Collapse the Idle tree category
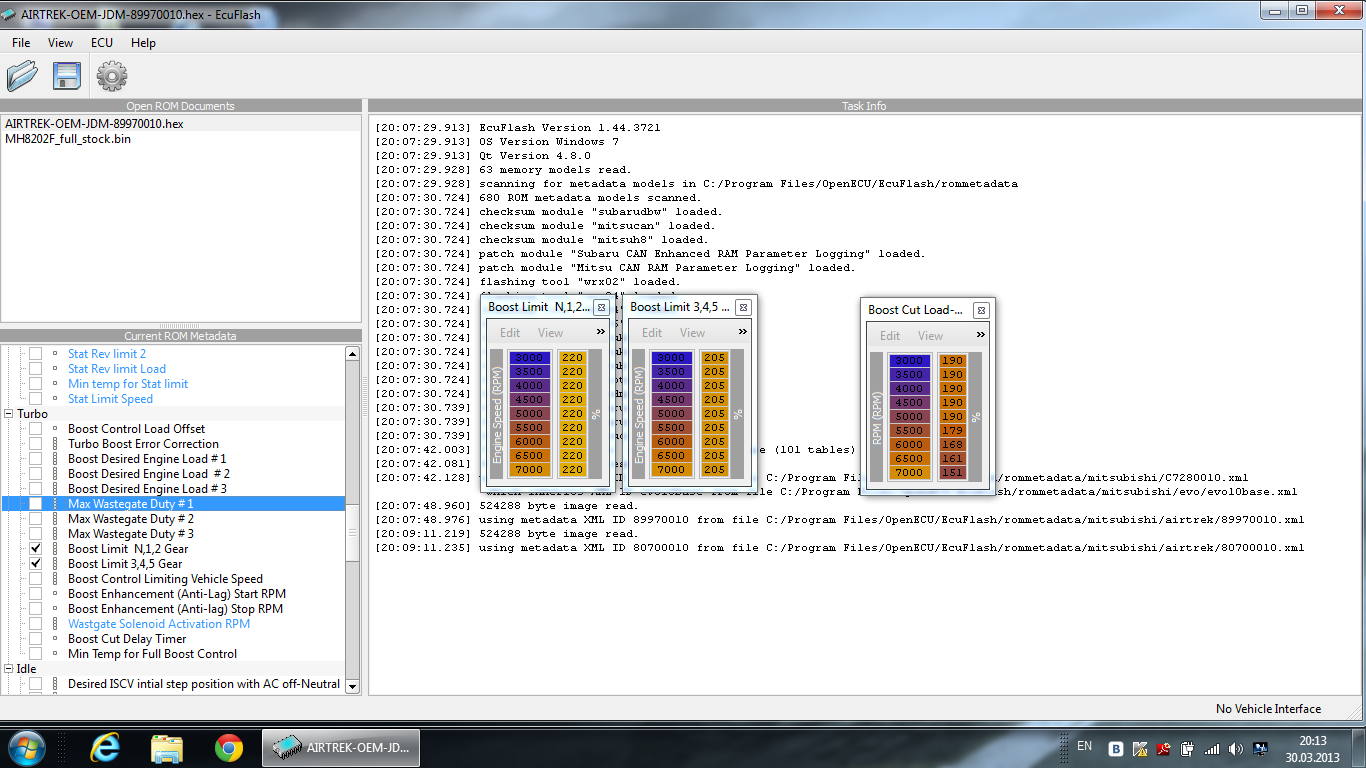The width and height of the screenshot is (1366, 768). (x=9, y=669)
